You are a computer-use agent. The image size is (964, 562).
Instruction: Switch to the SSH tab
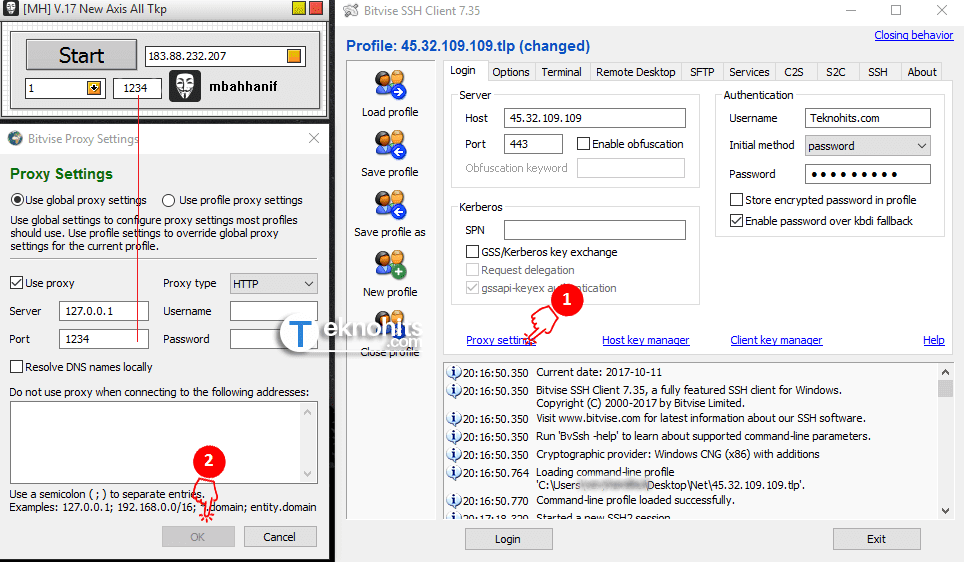pyautogui.click(x=878, y=72)
